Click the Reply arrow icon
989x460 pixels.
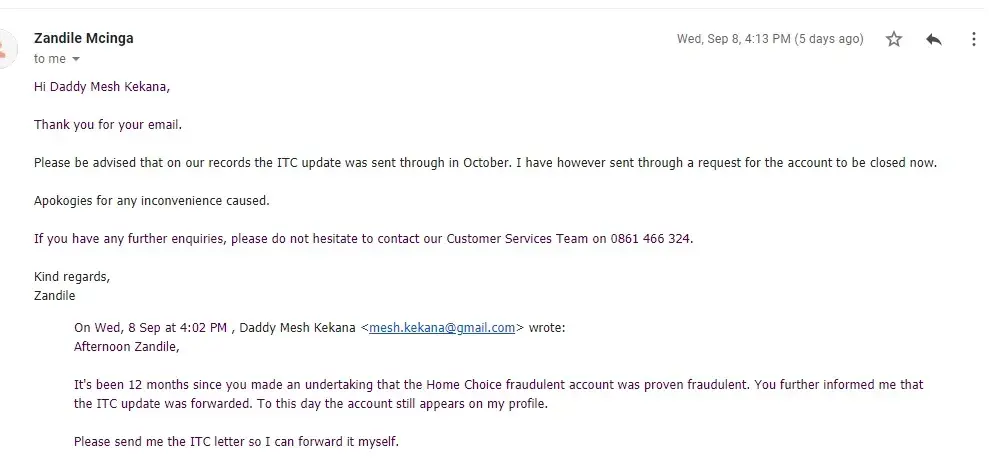pos(934,39)
